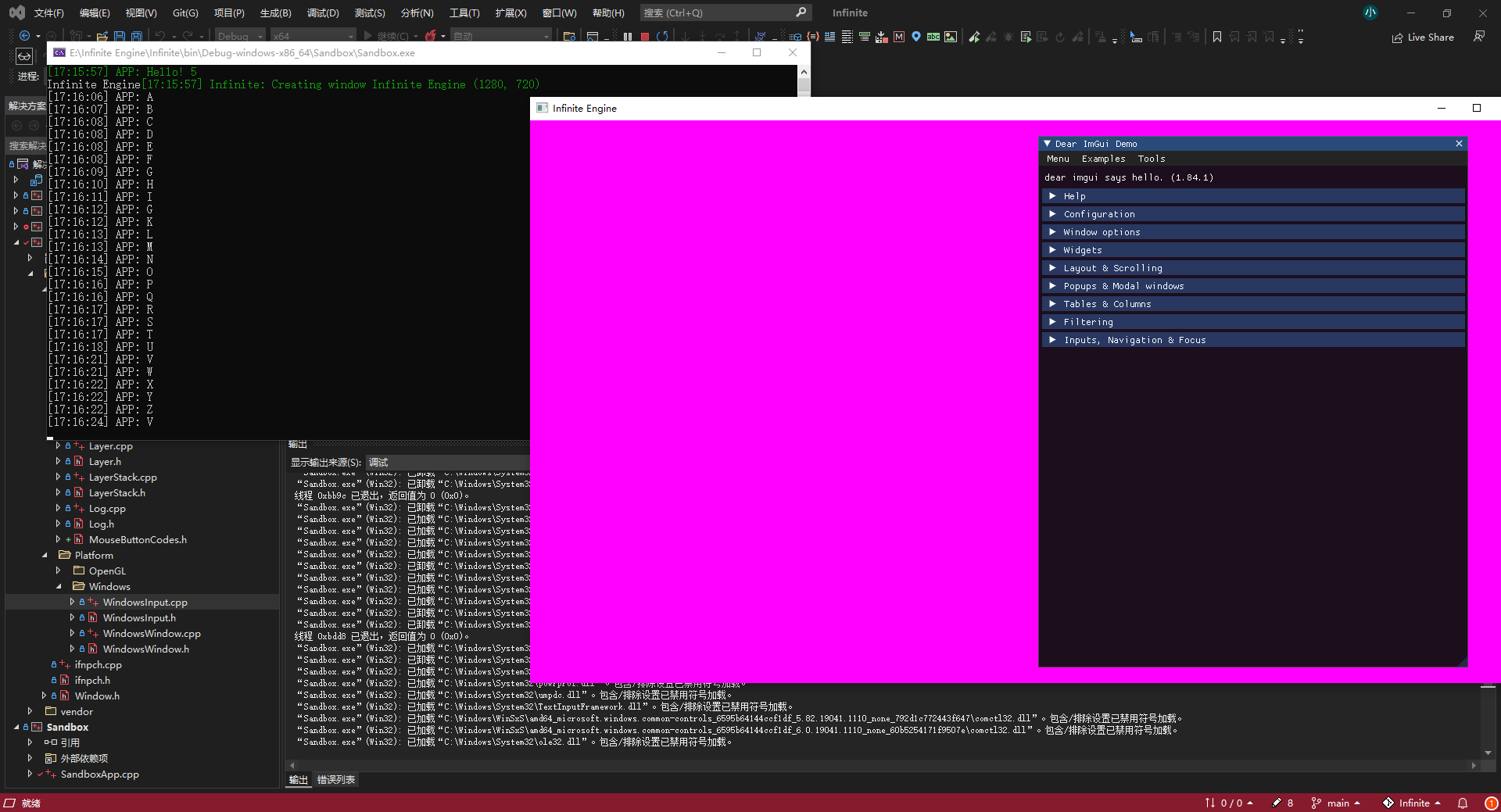Click the Hot Reload flame icon
The height and width of the screenshot is (812, 1501).
coord(430,36)
